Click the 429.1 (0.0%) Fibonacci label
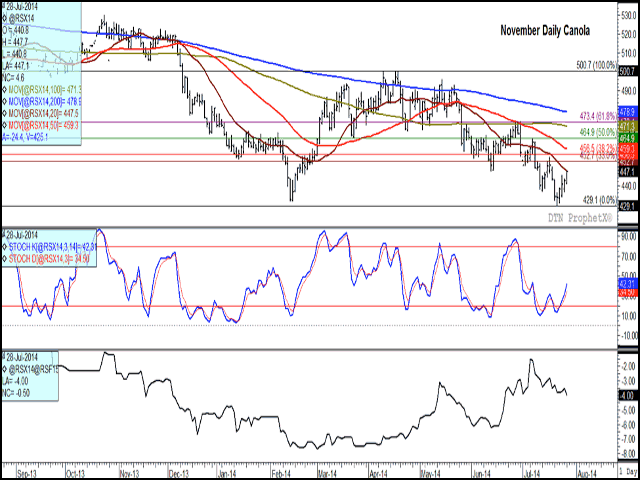 pyautogui.click(x=599, y=200)
